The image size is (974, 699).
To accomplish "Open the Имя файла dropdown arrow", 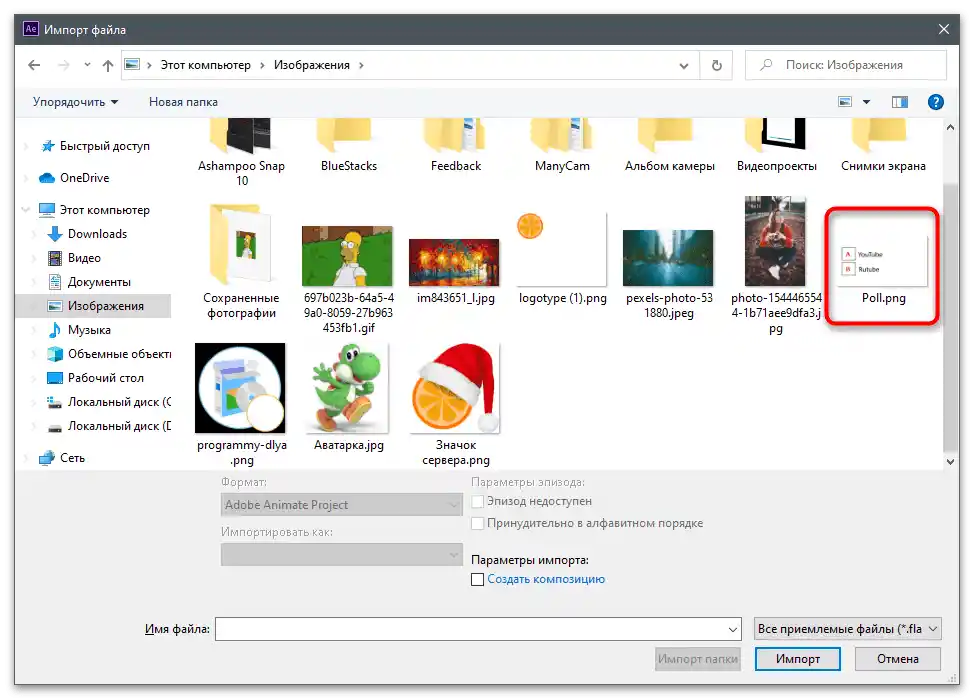I will [733, 629].
